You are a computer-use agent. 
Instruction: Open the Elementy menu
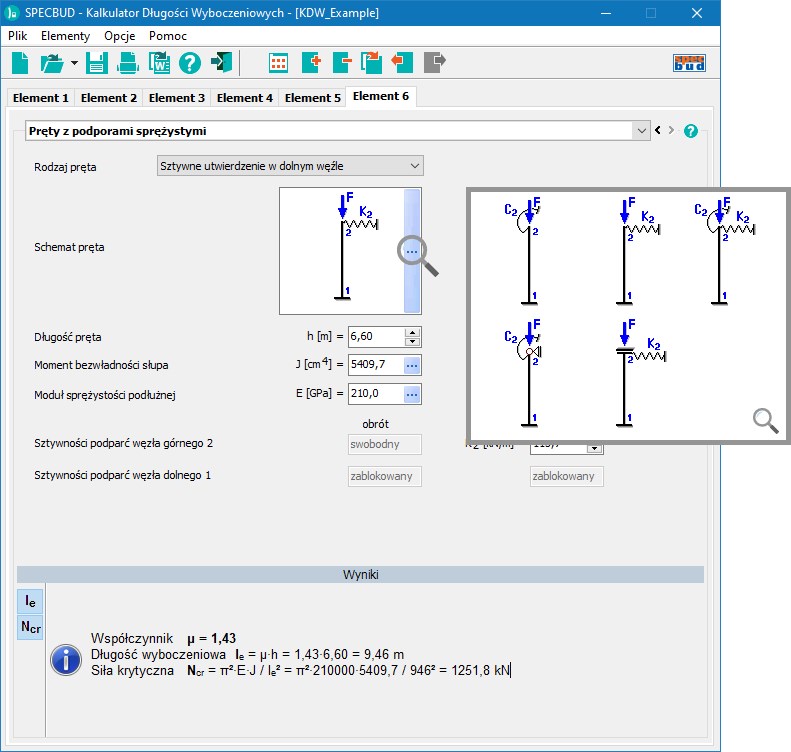tap(65, 35)
